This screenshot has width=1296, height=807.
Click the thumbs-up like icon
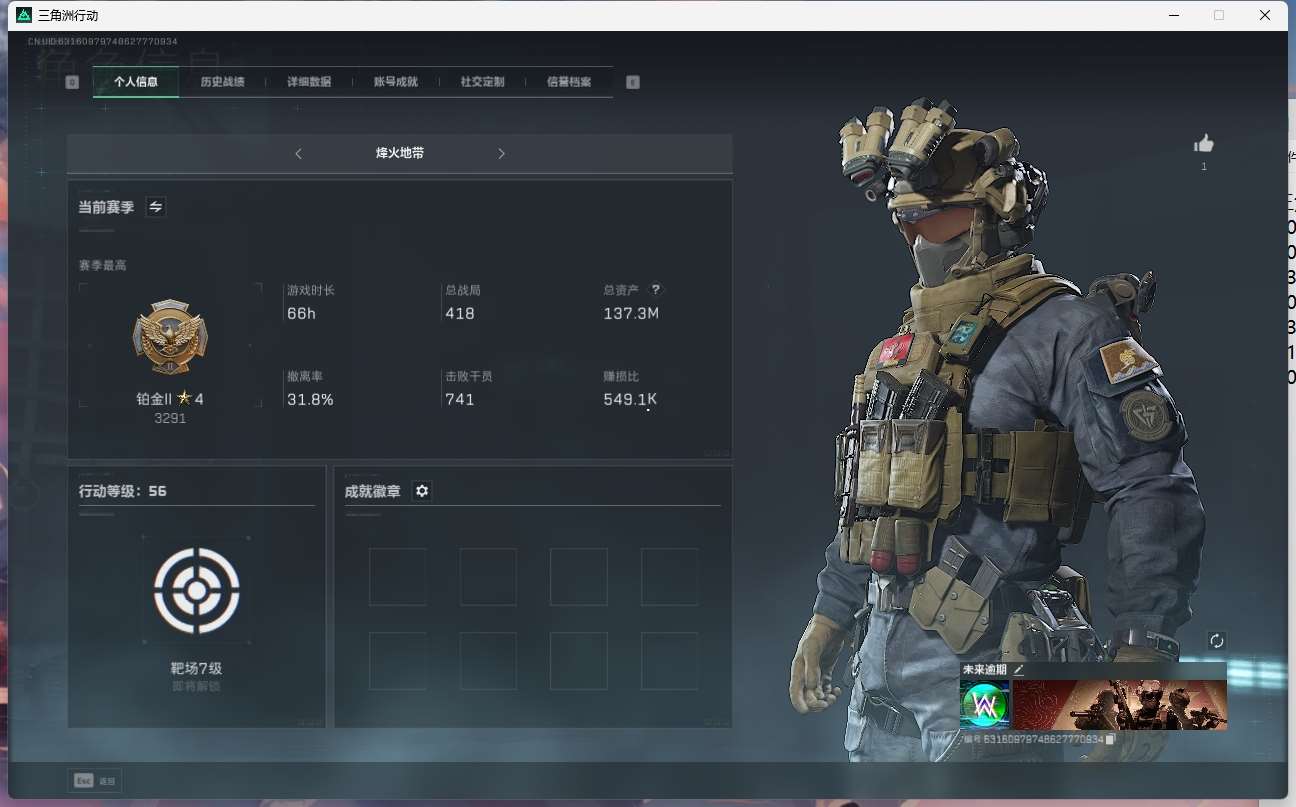(x=1203, y=144)
